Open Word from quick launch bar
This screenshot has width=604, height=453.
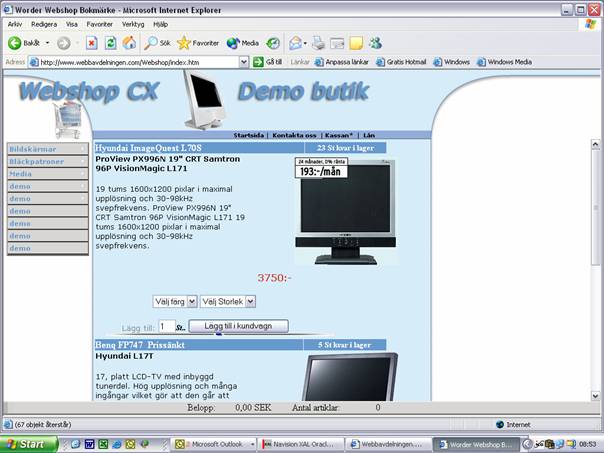[x=89, y=444]
